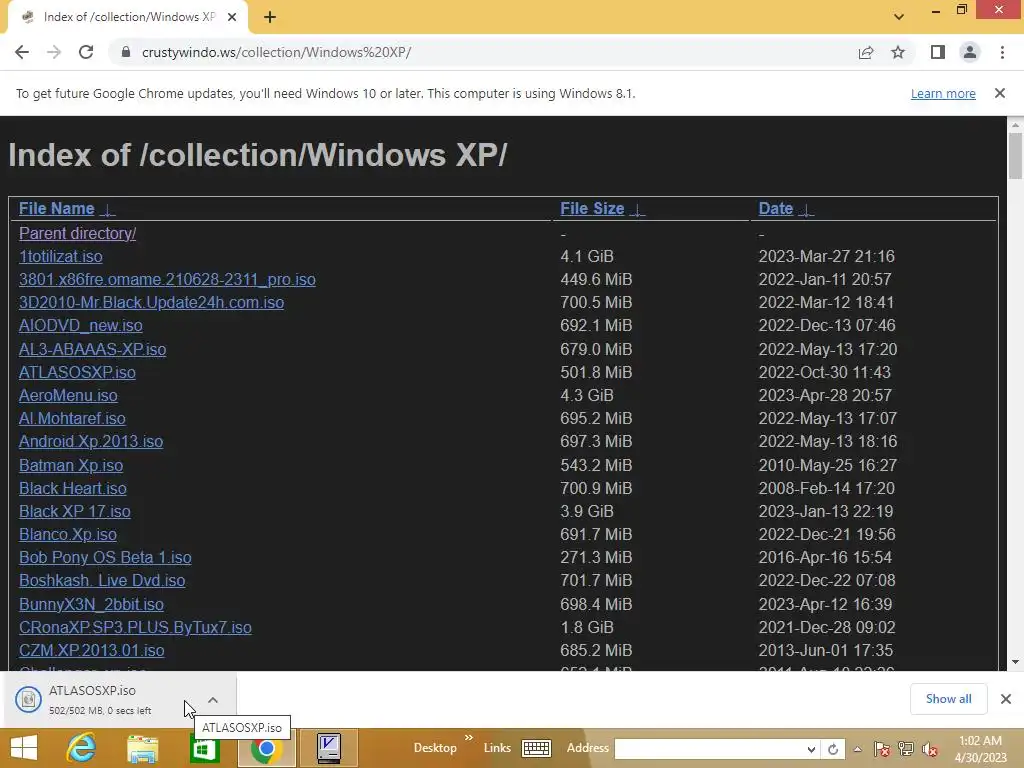Show hidden system tray icons
This screenshot has height=768, width=1024.
857,749
